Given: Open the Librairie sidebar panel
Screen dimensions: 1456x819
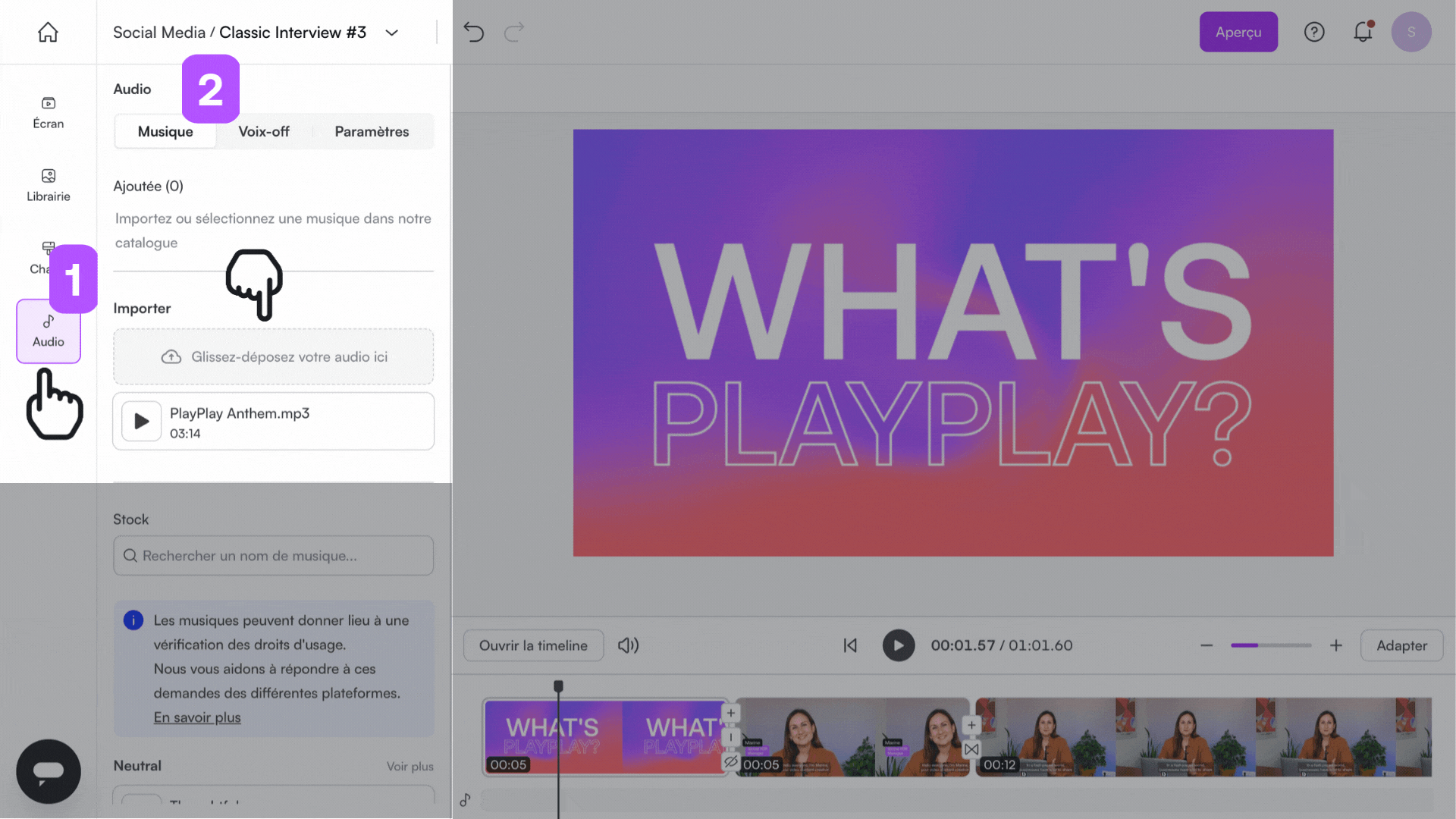Looking at the screenshot, I should pos(48,185).
